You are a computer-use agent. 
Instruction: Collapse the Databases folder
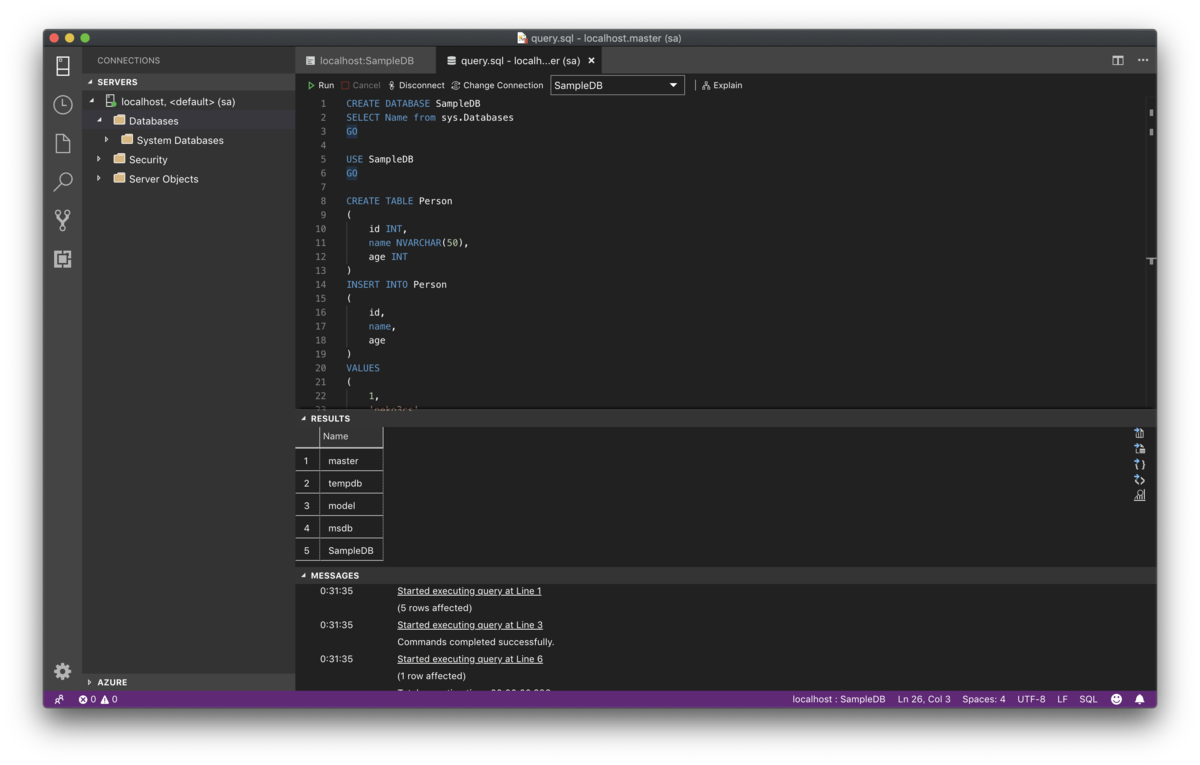(x=99, y=120)
